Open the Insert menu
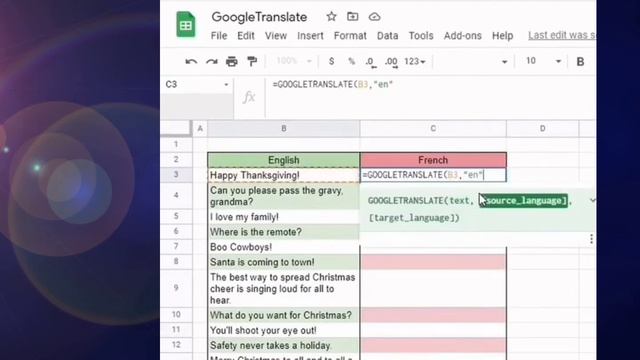640x360 pixels. tap(310, 36)
